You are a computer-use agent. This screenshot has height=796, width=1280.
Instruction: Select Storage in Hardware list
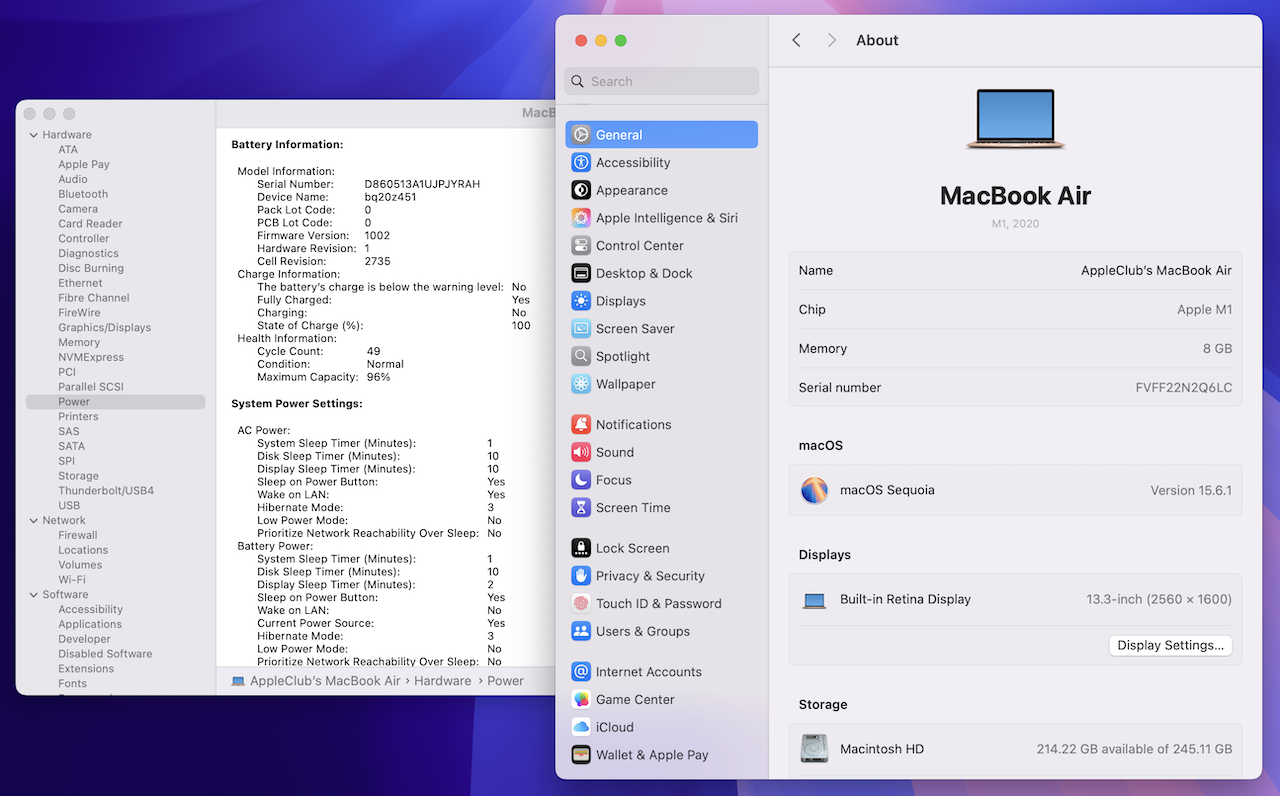[x=78, y=476]
